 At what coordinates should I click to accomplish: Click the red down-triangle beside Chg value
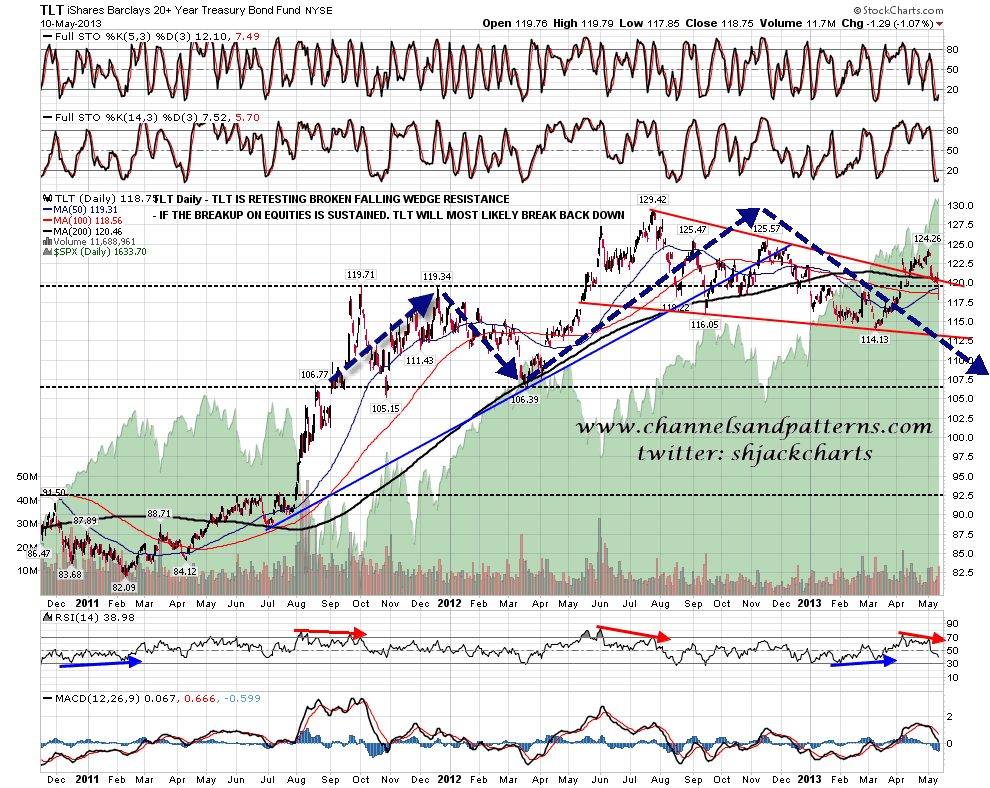978,22
